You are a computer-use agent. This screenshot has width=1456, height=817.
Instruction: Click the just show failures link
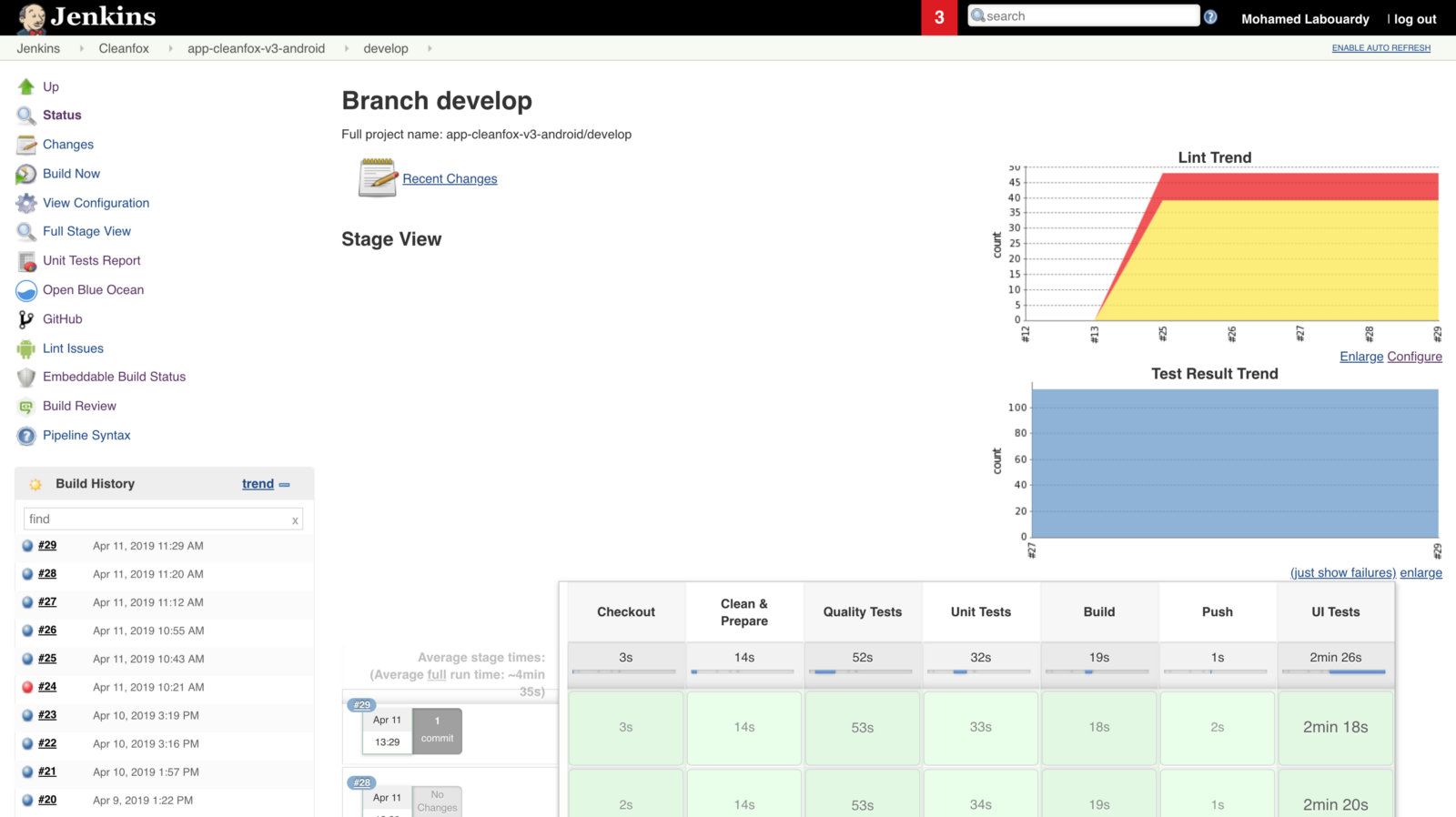pos(1343,572)
